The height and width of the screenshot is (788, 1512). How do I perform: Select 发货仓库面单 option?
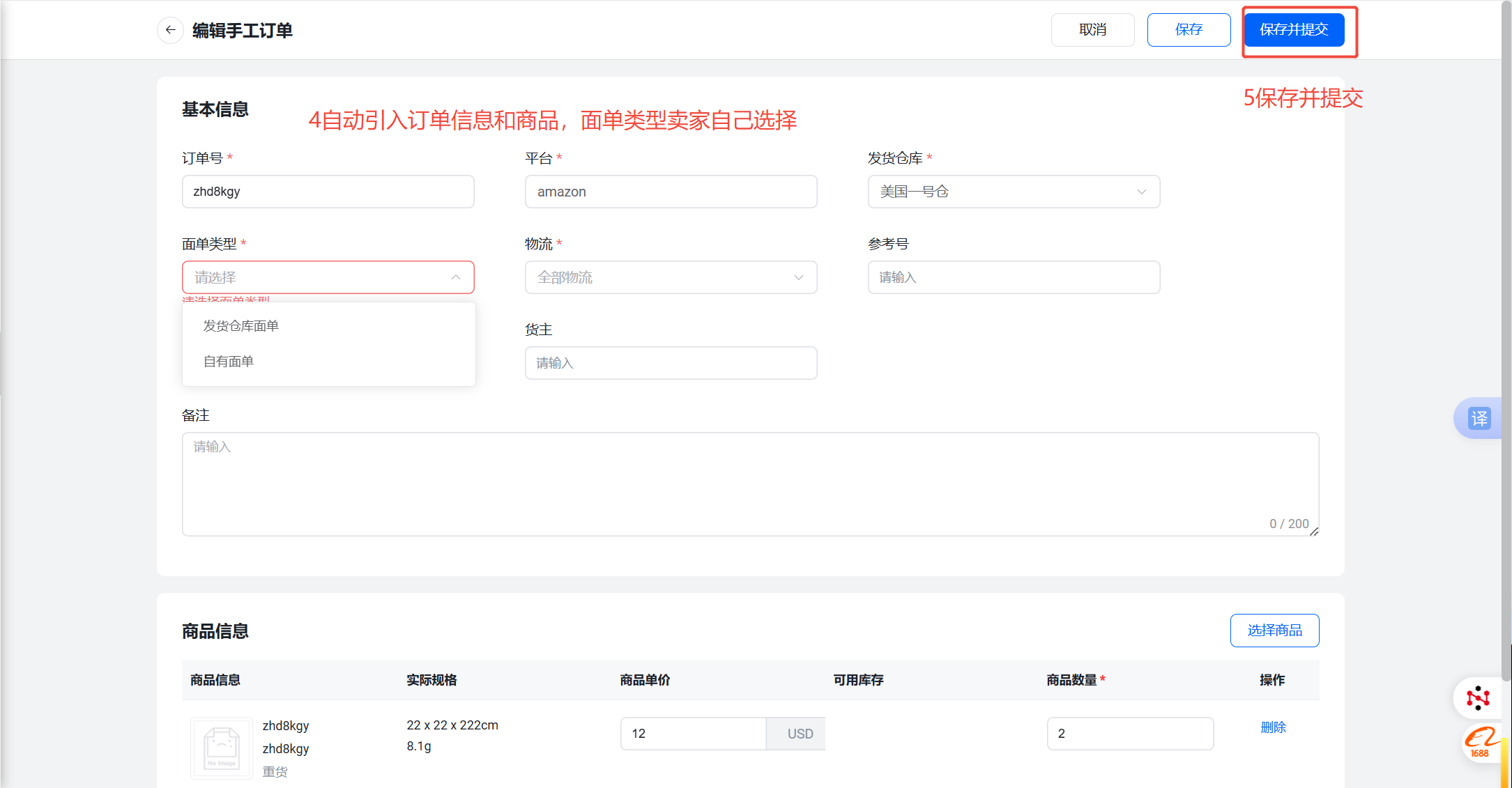329,326
